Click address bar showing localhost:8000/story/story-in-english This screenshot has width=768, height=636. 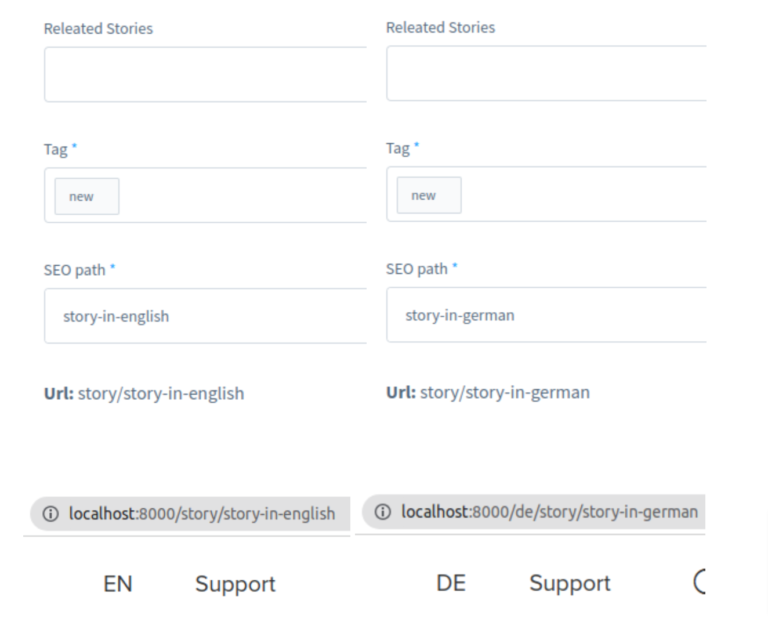(201, 514)
